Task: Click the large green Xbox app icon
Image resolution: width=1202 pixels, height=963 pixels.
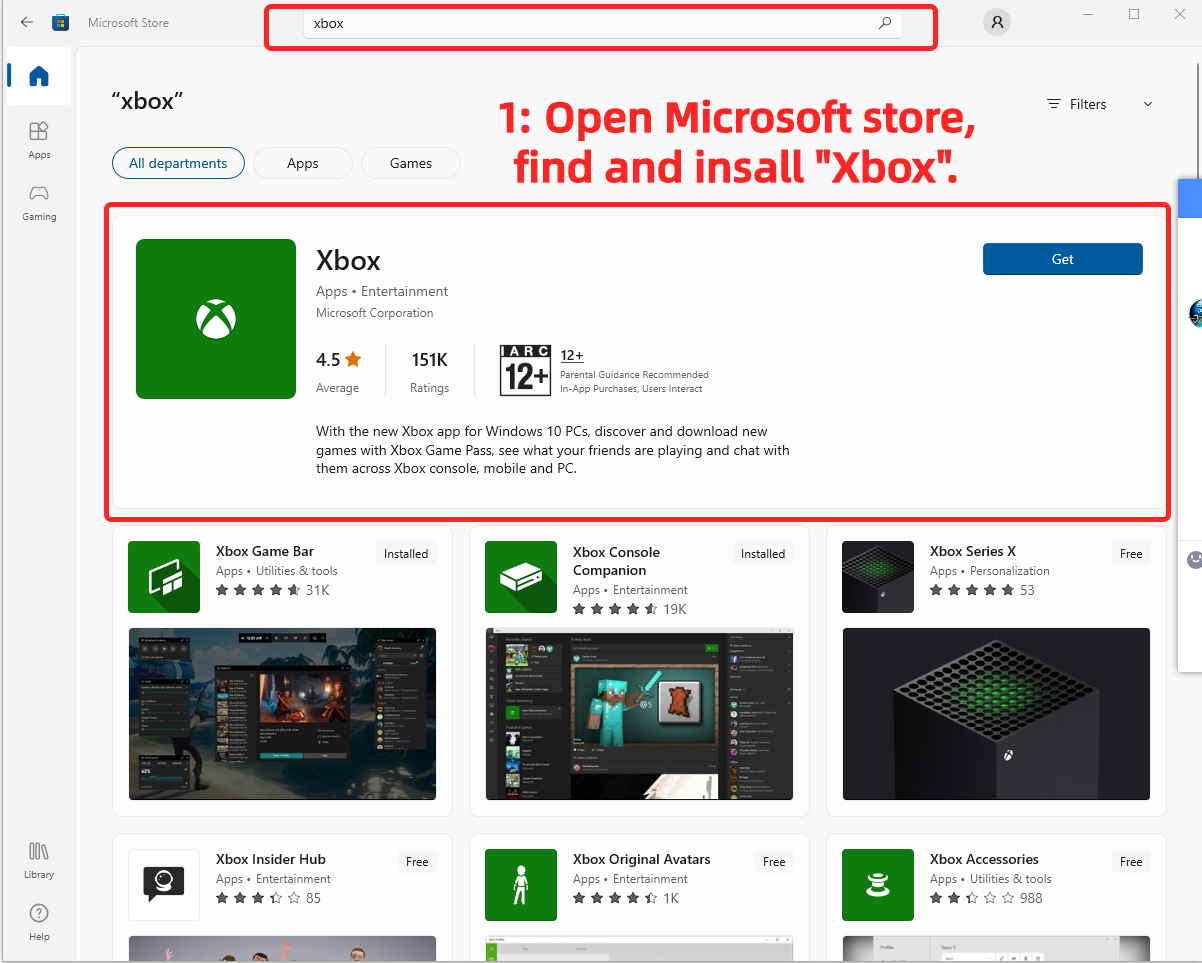Action: click(x=216, y=319)
